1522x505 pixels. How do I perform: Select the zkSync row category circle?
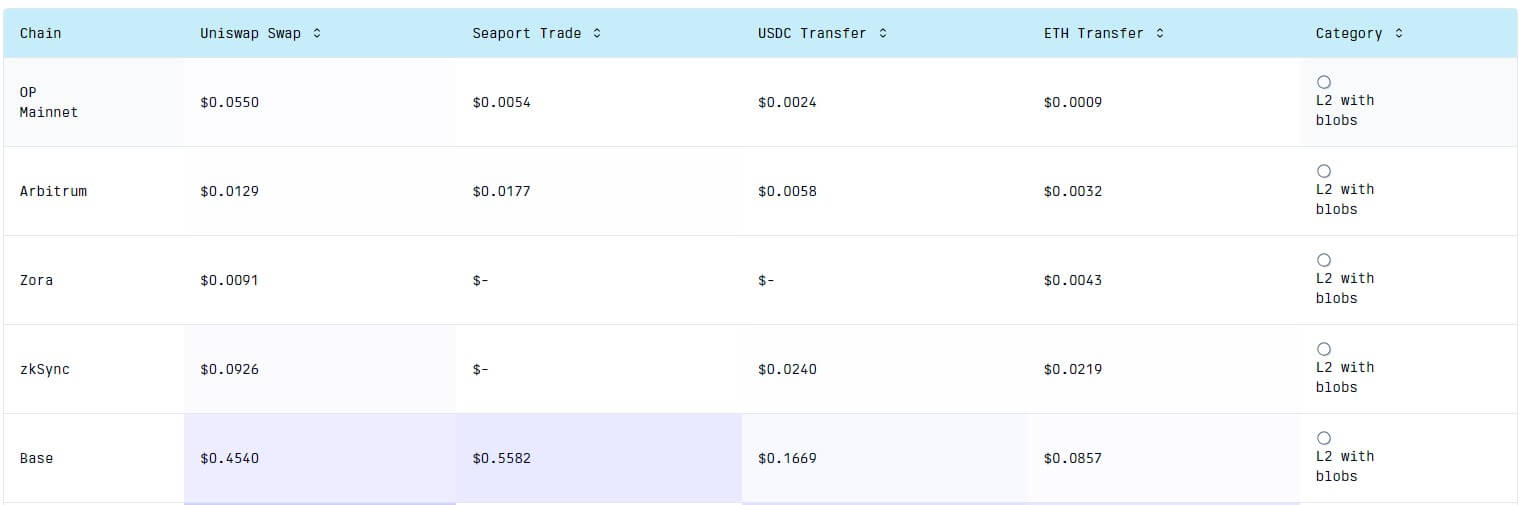point(1324,349)
